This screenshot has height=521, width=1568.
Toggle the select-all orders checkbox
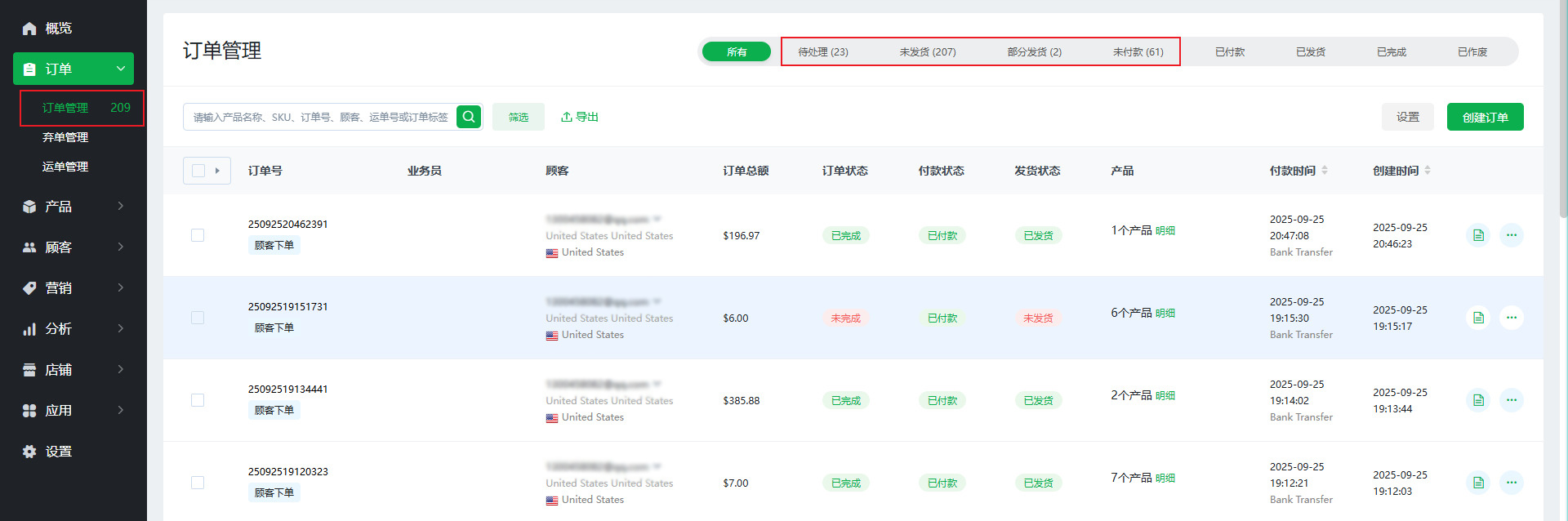(x=198, y=171)
